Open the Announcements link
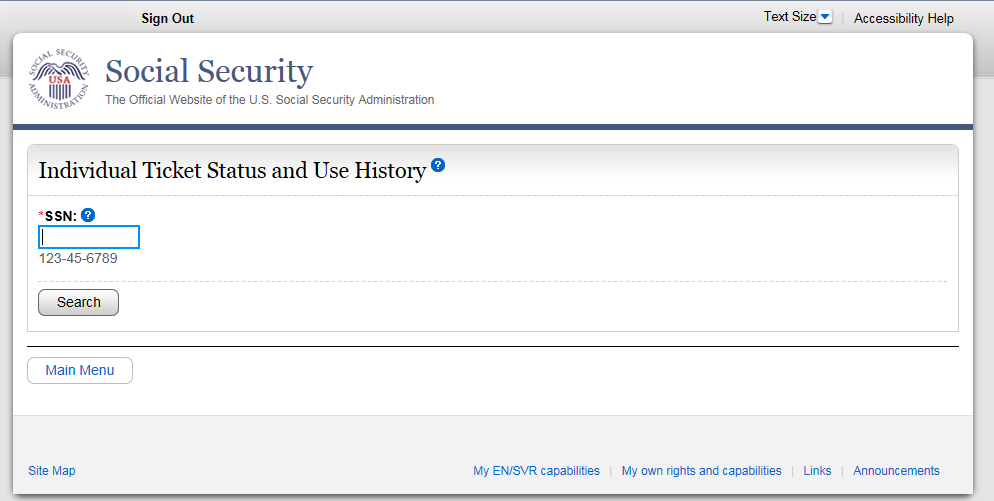 [896, 471]
